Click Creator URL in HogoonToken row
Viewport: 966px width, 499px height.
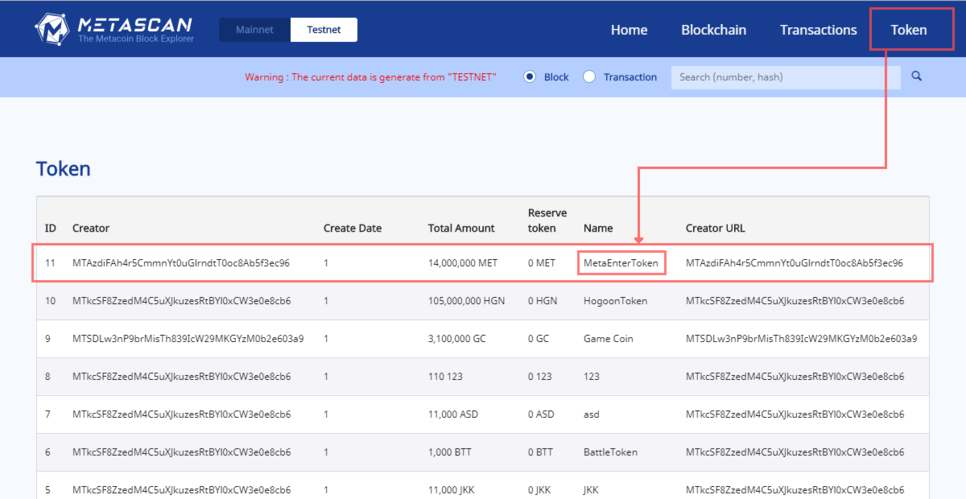point(795,301)
